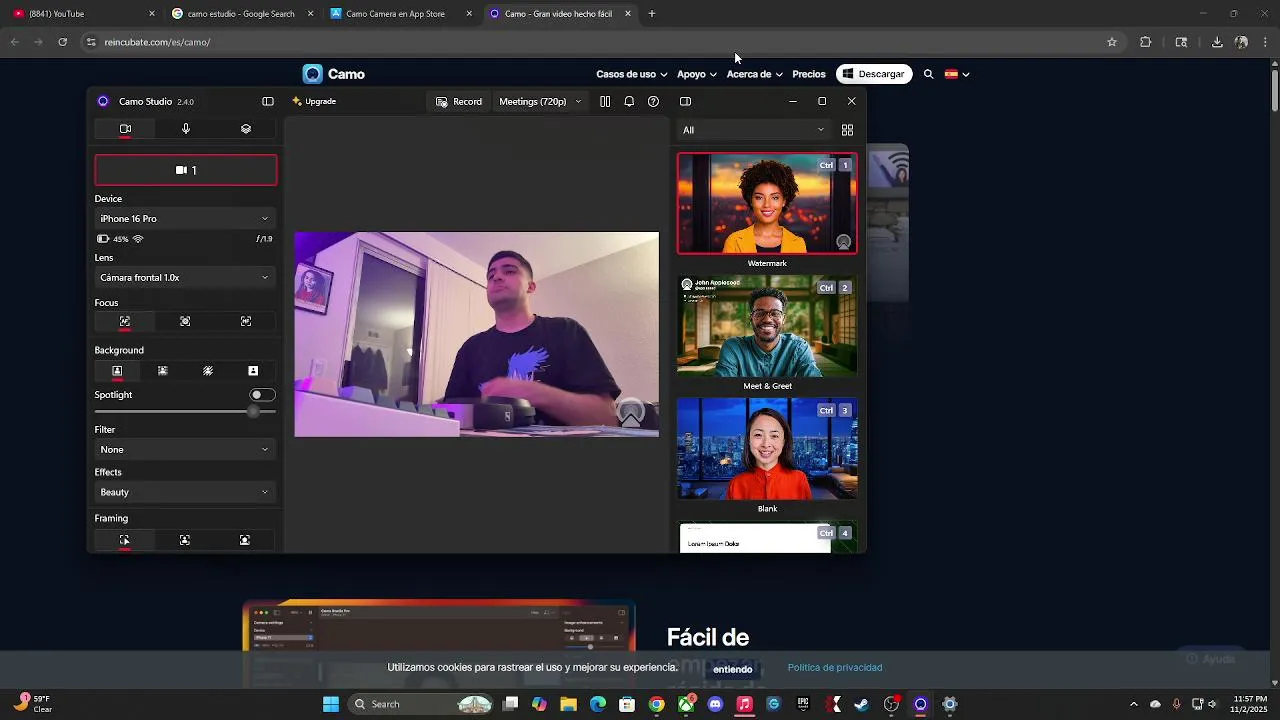Open the Filter dropdown set to None
This screenshot has width=1280, height=720.
(185, 450)
